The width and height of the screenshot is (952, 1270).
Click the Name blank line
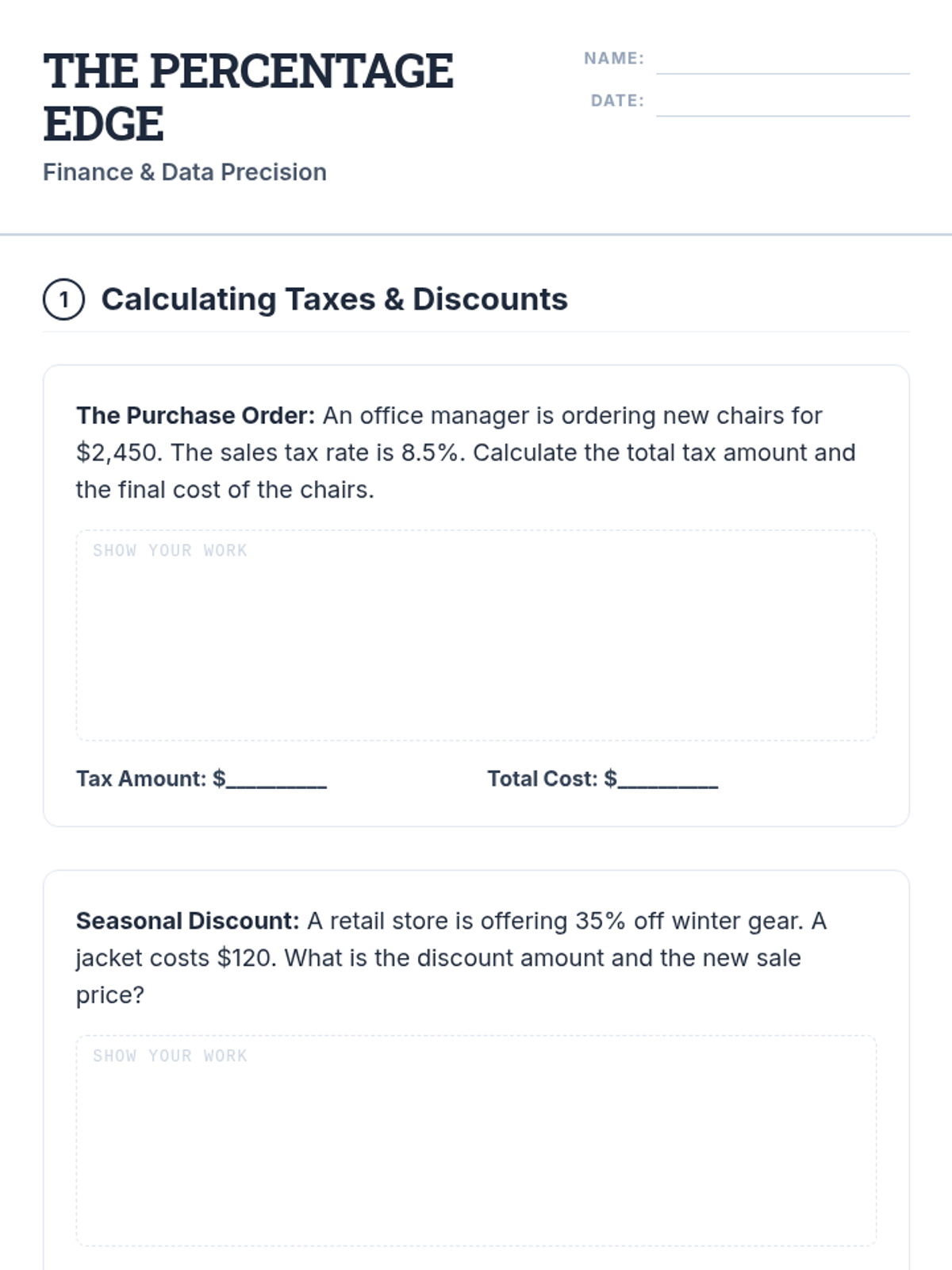(x=782, y=62)
